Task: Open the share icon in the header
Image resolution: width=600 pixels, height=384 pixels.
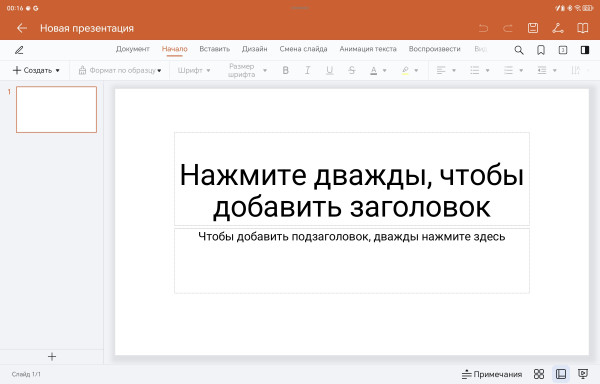Action: pos(558,28)
